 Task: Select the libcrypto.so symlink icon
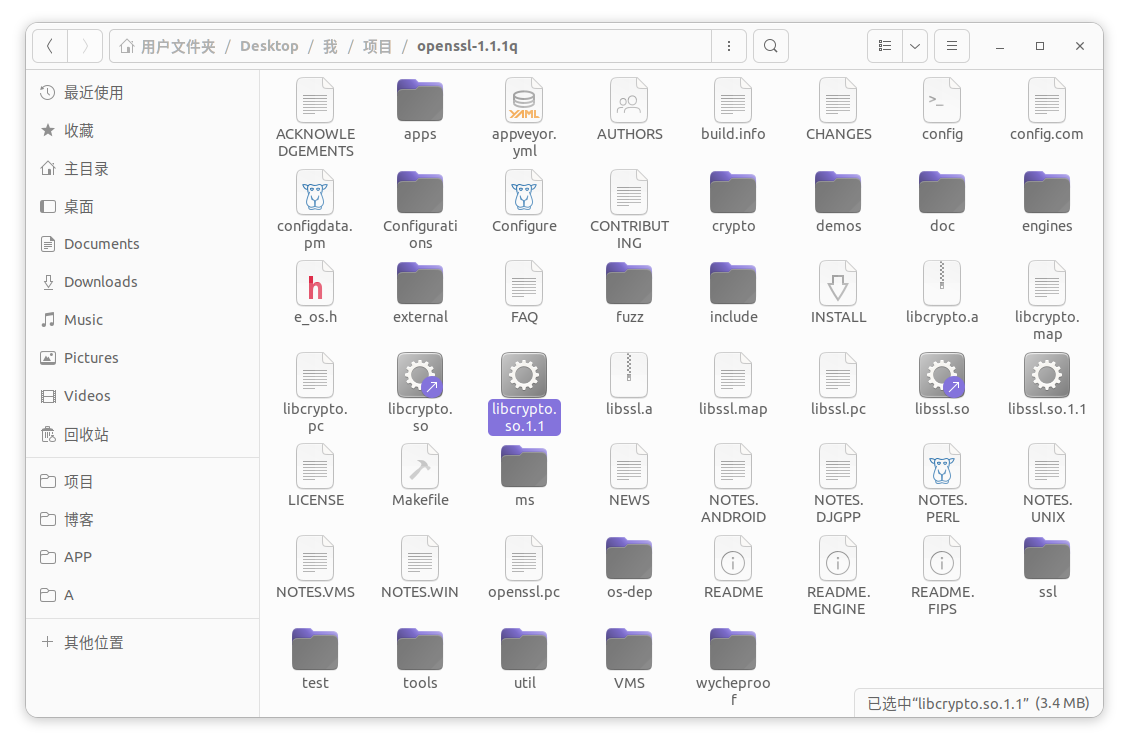420,374
